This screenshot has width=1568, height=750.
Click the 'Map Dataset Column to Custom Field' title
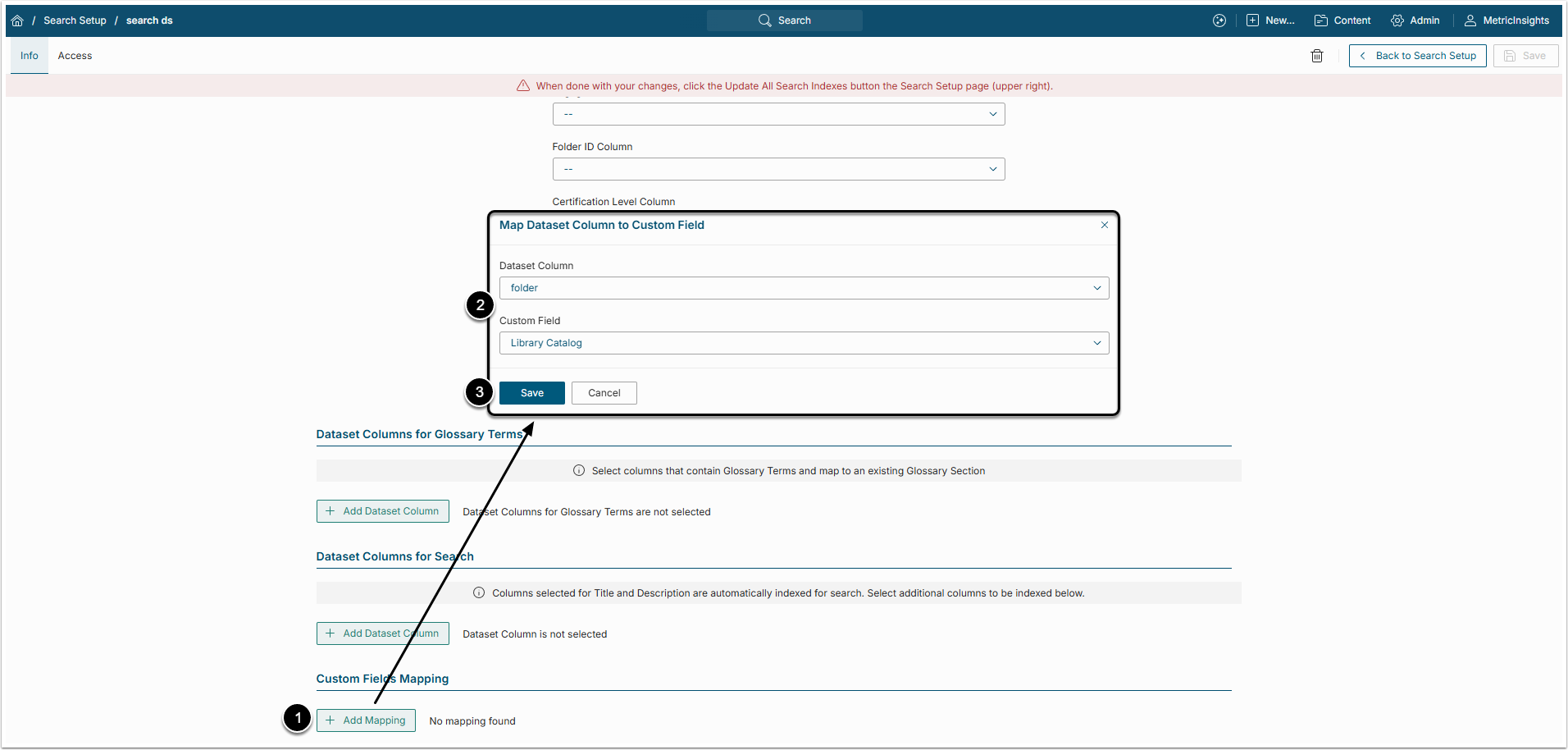click(602, 225)
